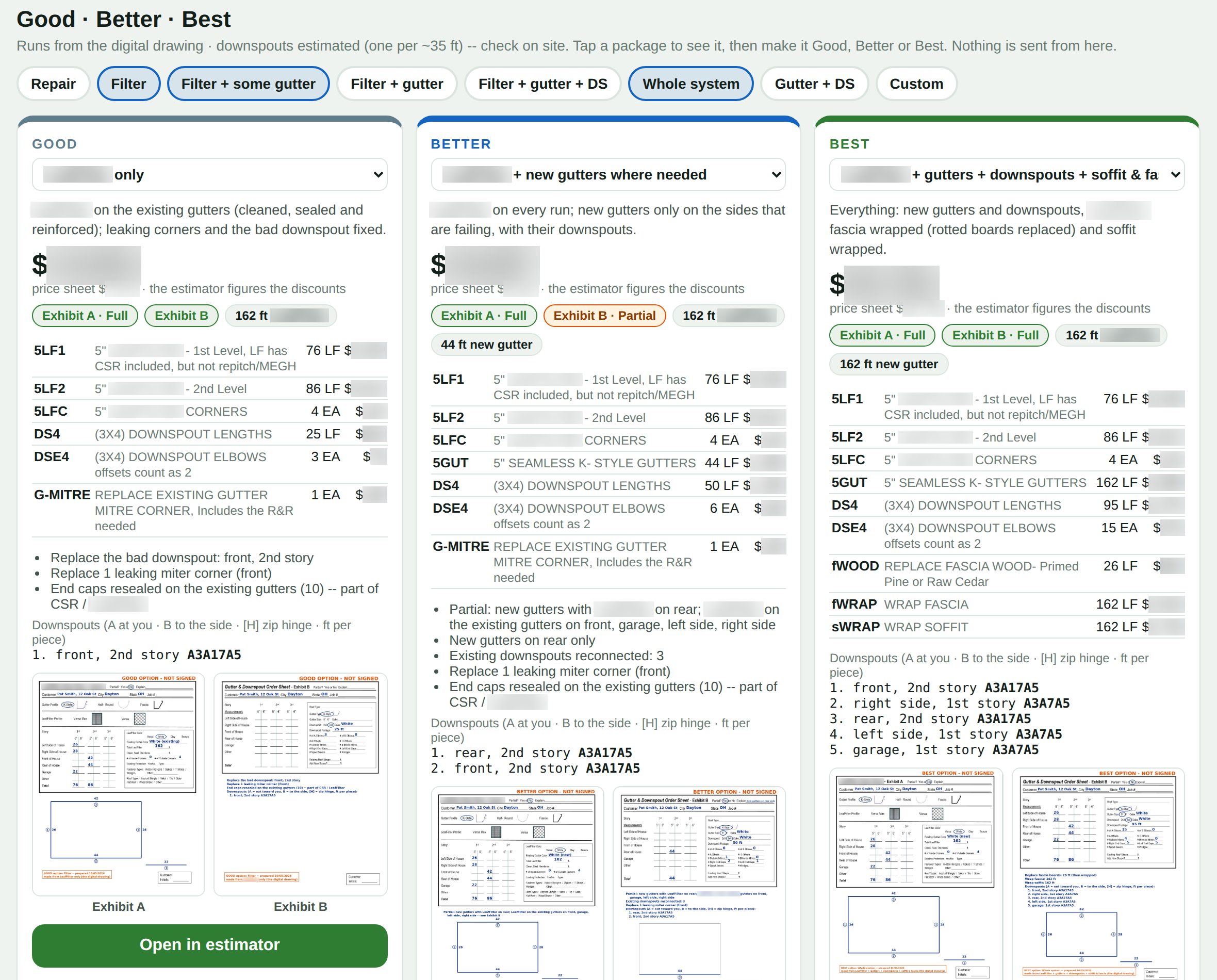Click 'Exhibit B · Full' badge in BEST card

995,335
